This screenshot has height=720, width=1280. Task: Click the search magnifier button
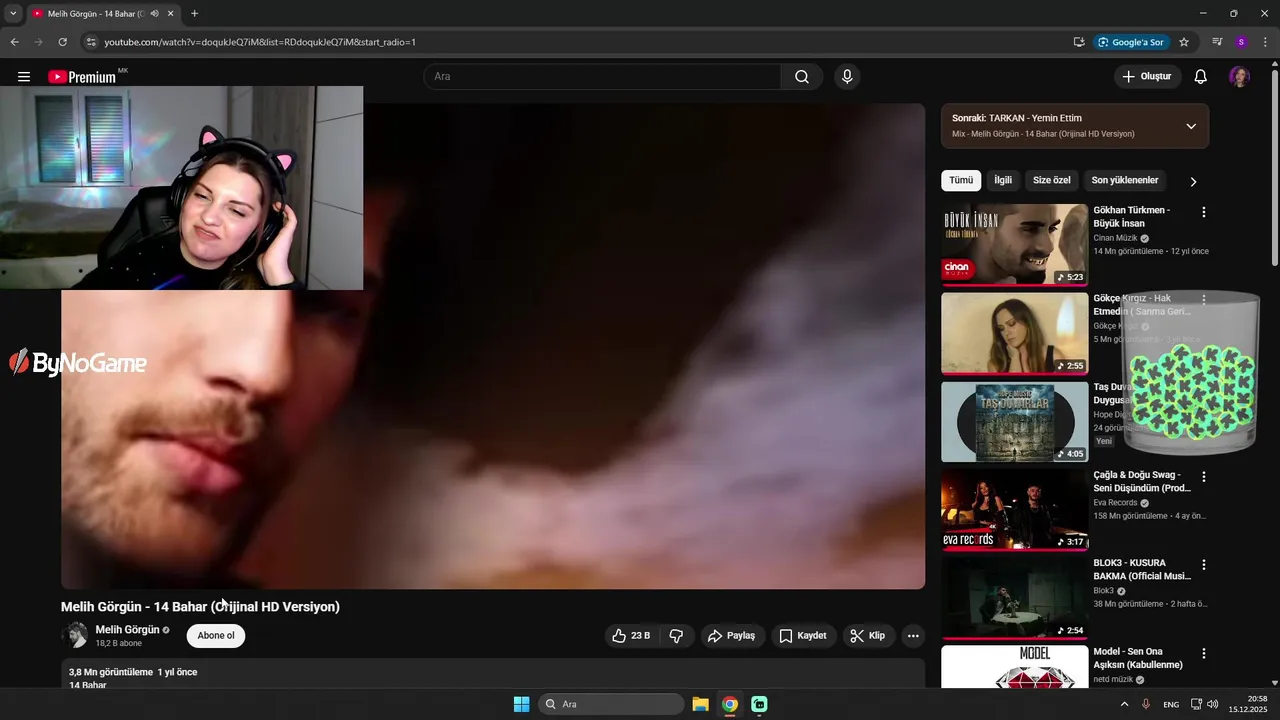[x=802, y=77]
